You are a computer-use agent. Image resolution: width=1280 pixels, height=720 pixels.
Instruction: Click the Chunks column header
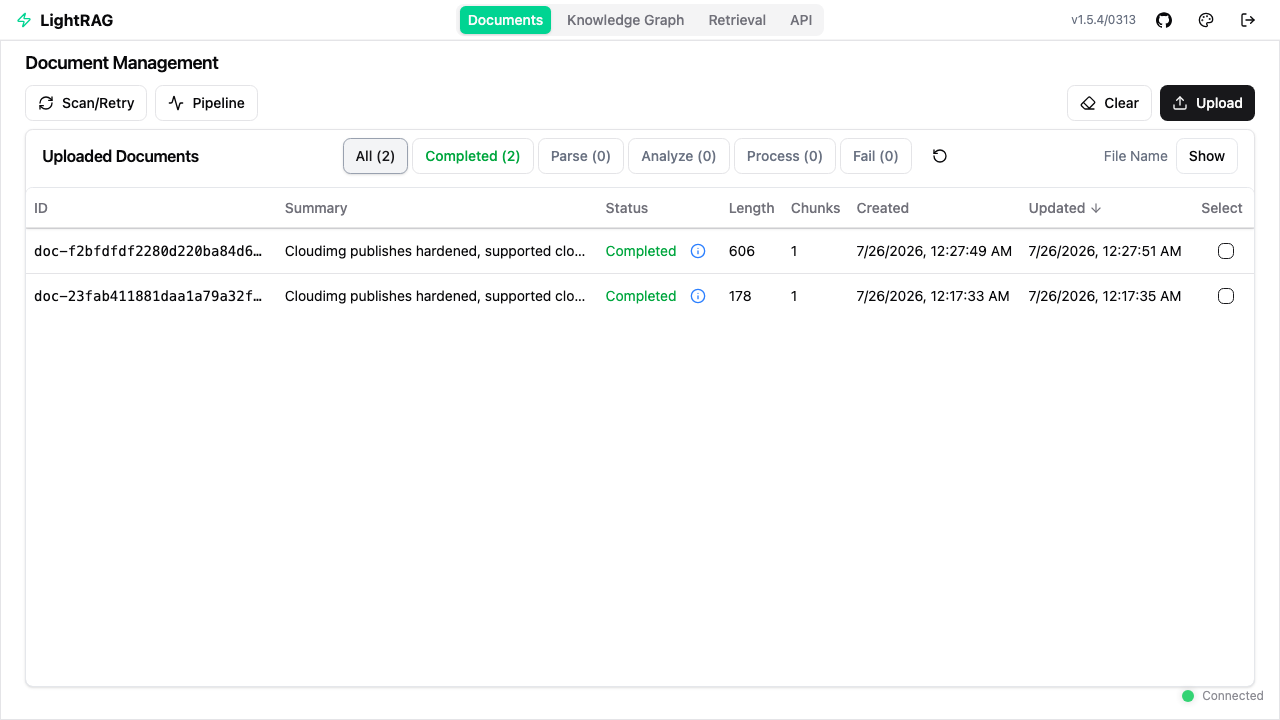point(816,208)
